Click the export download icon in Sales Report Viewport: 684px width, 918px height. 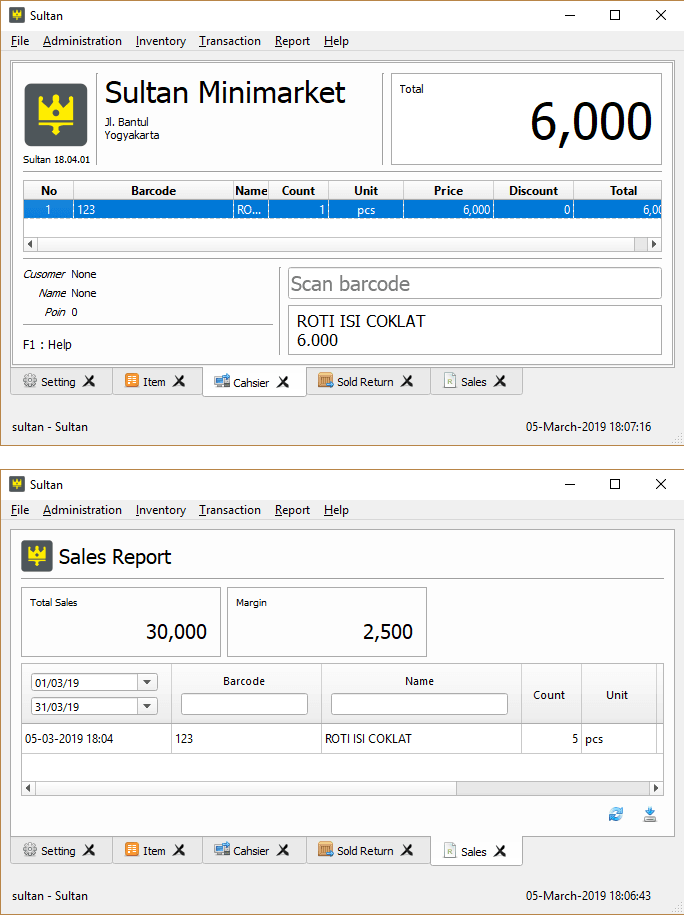pyautogui.click(x=650, y=815)
